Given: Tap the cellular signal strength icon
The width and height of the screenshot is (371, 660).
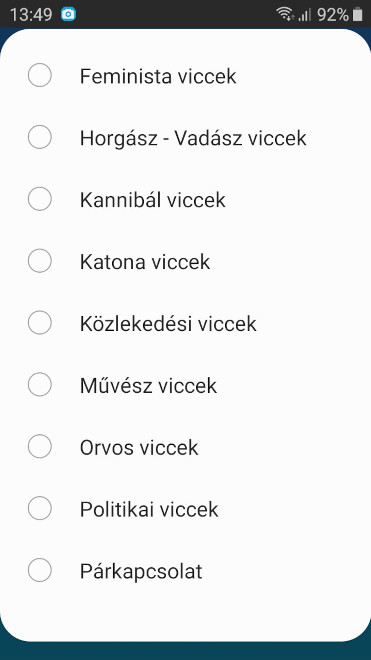Looking at the screenshot, I should [x=305, y=15].
